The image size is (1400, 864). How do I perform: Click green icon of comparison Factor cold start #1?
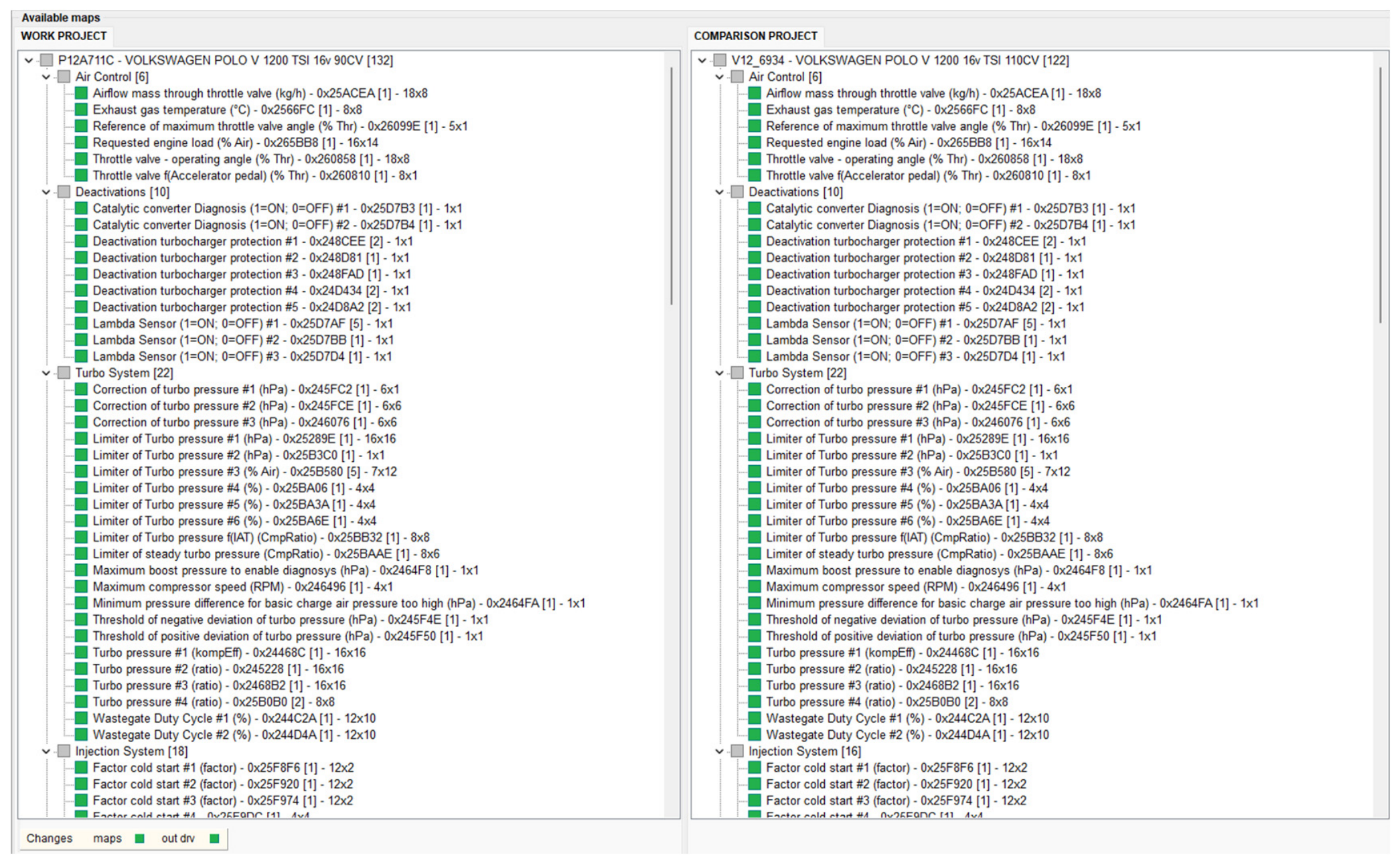755,768
